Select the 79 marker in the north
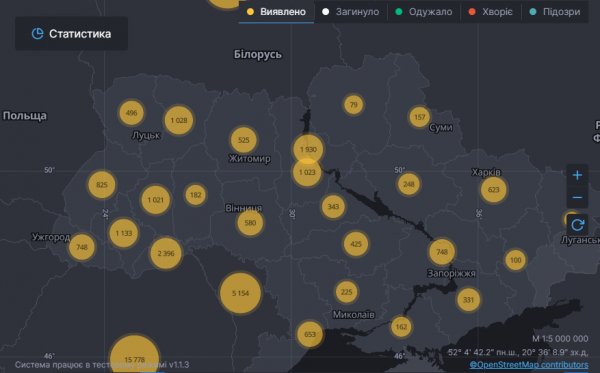The width and height of the screenshot is (600, 373). click(353, 104)
